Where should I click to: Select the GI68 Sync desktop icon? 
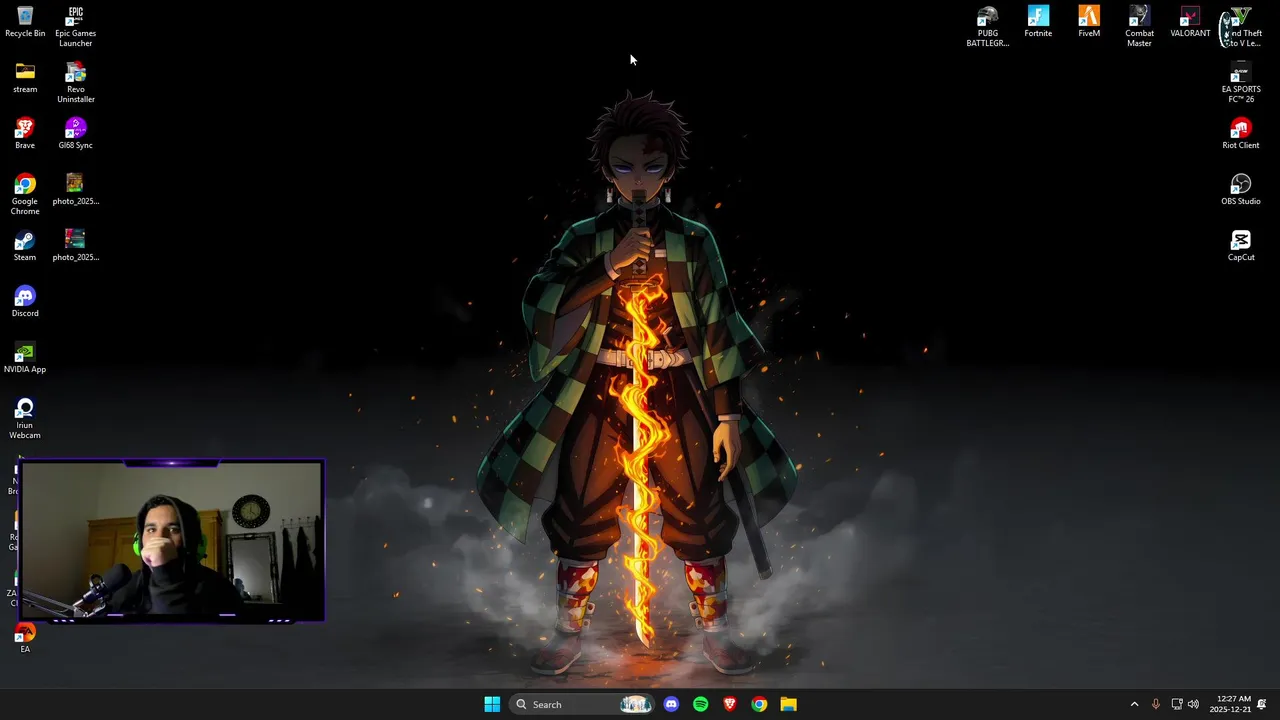[76, 134]
